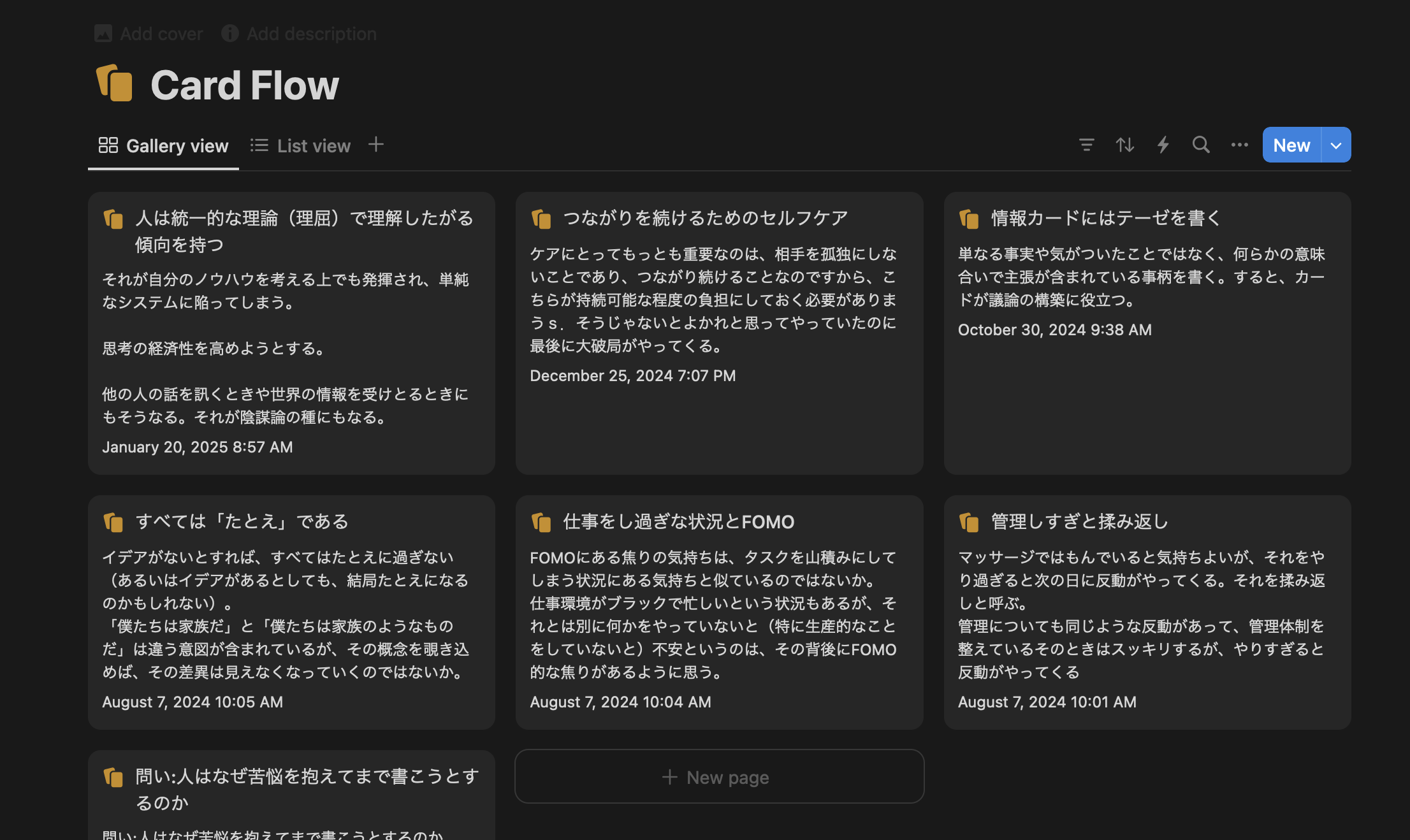Click the New page button

coord(718,776)
